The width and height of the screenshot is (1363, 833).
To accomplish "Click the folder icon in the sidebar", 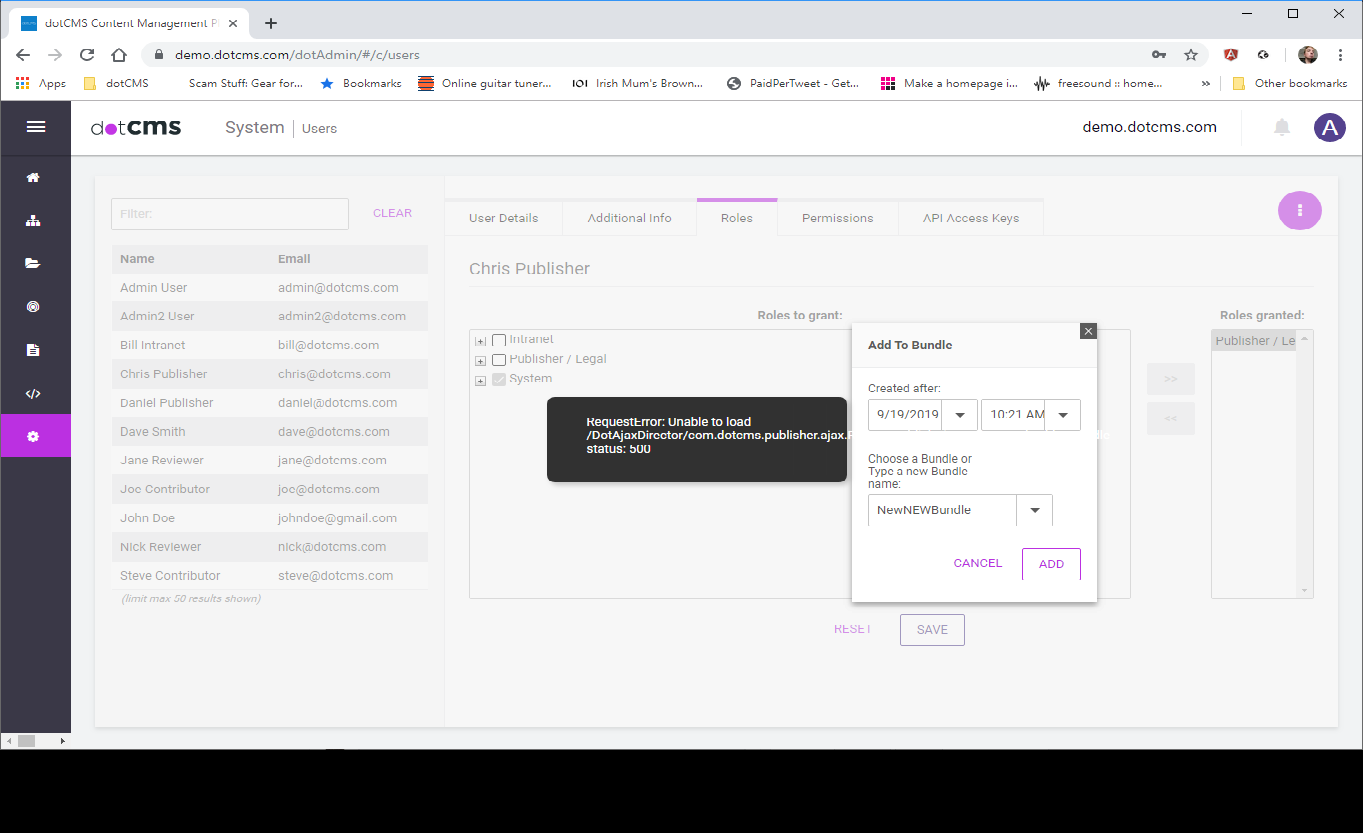I will click(36, 263).
